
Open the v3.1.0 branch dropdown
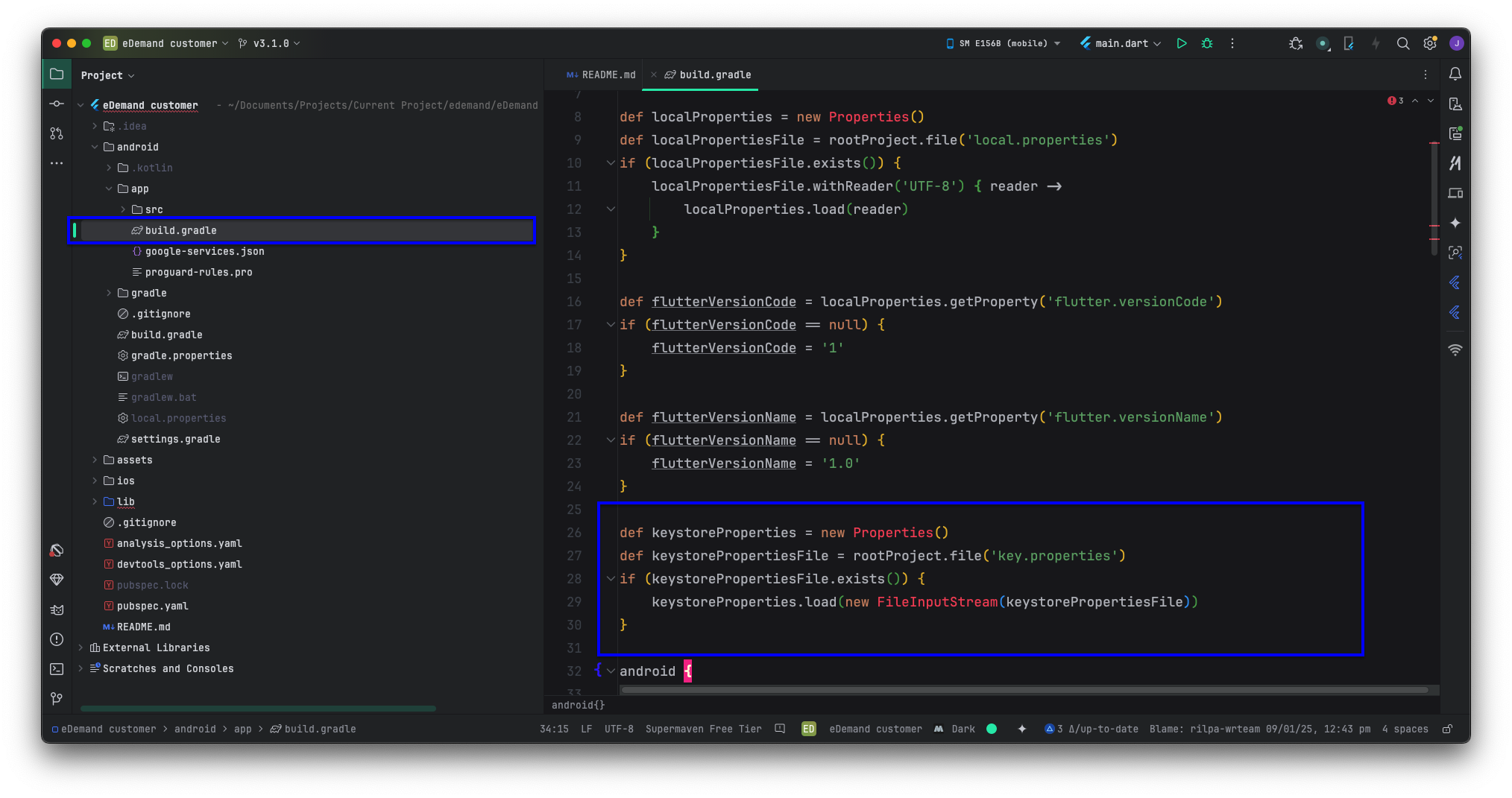(x=269, y=43)
